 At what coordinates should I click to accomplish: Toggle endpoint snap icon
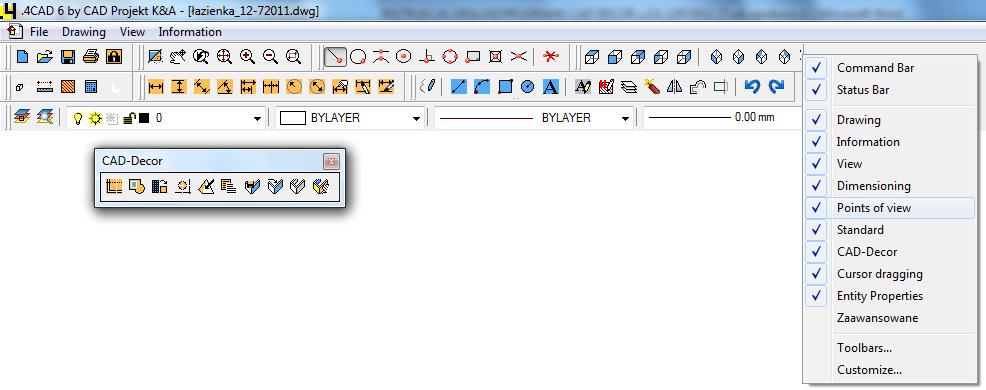pos(335,57)
